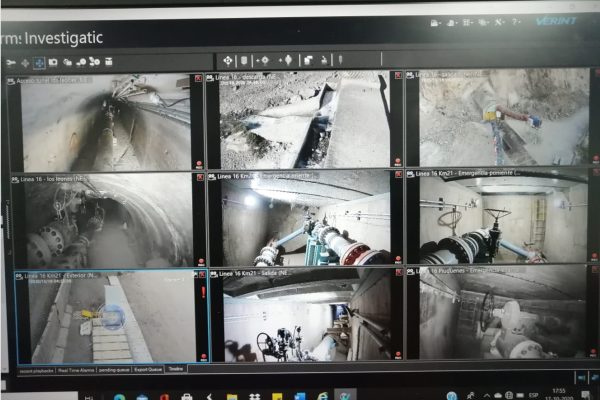Close the Linea 16 los leones tile
Screen dimensions: 600x400
199,177
